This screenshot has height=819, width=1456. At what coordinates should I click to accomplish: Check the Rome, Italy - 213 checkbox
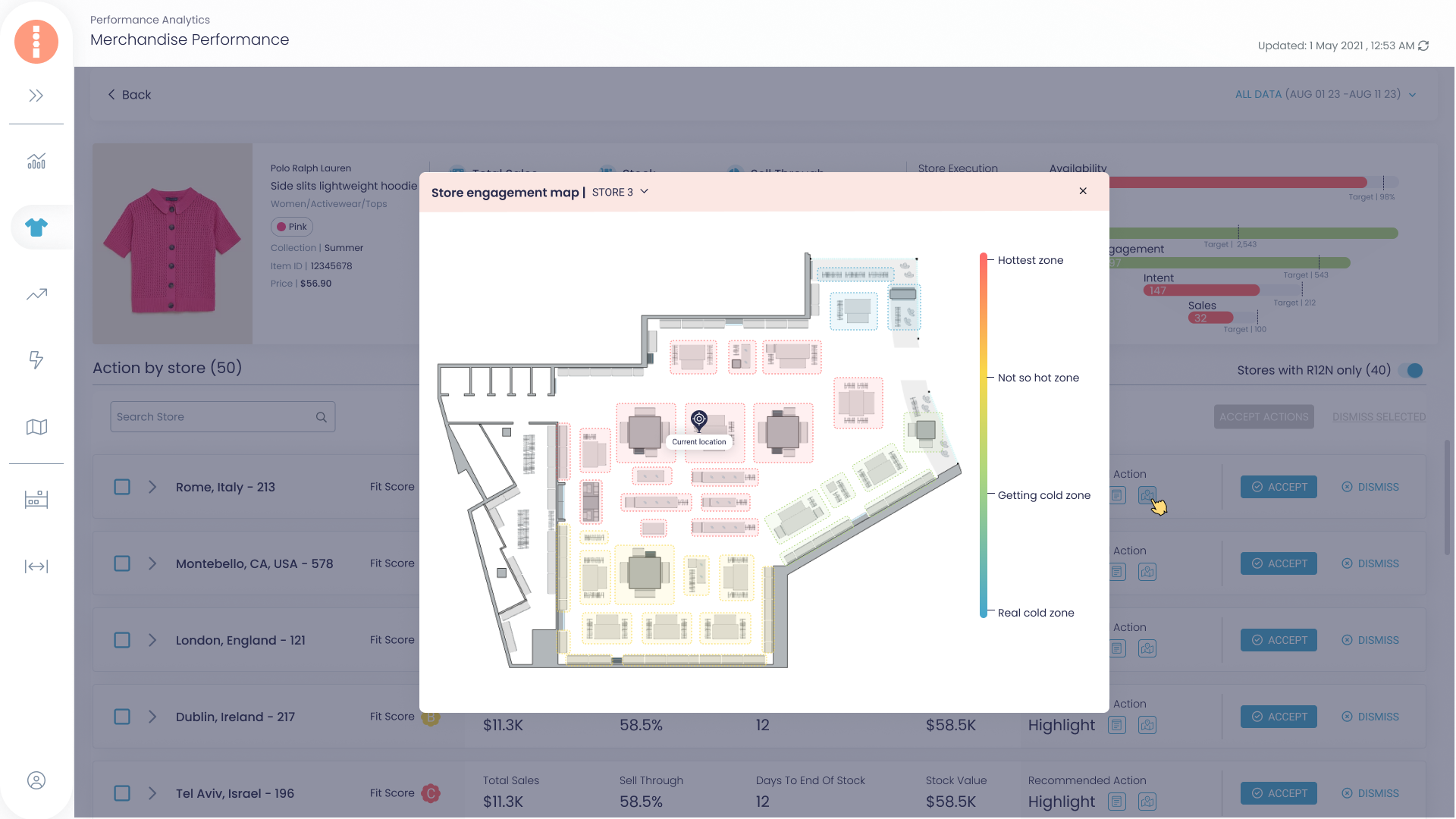click(x=122, y=487)
